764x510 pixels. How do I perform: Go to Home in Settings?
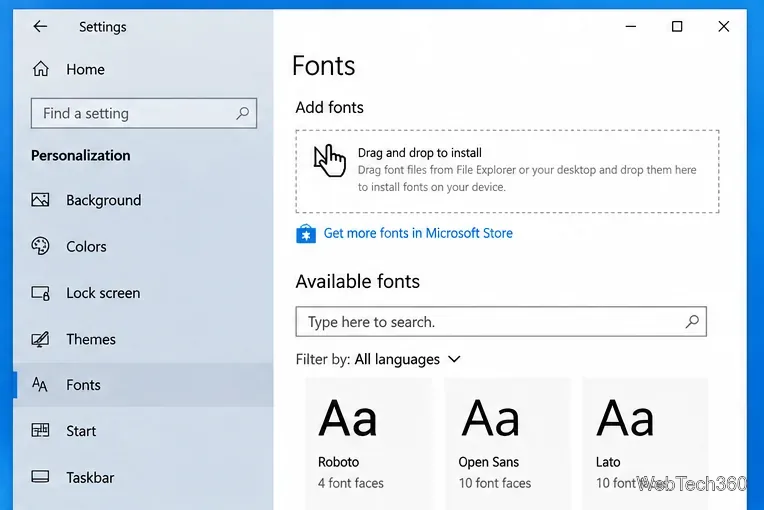pyautogui.click(x=143, y=69)
